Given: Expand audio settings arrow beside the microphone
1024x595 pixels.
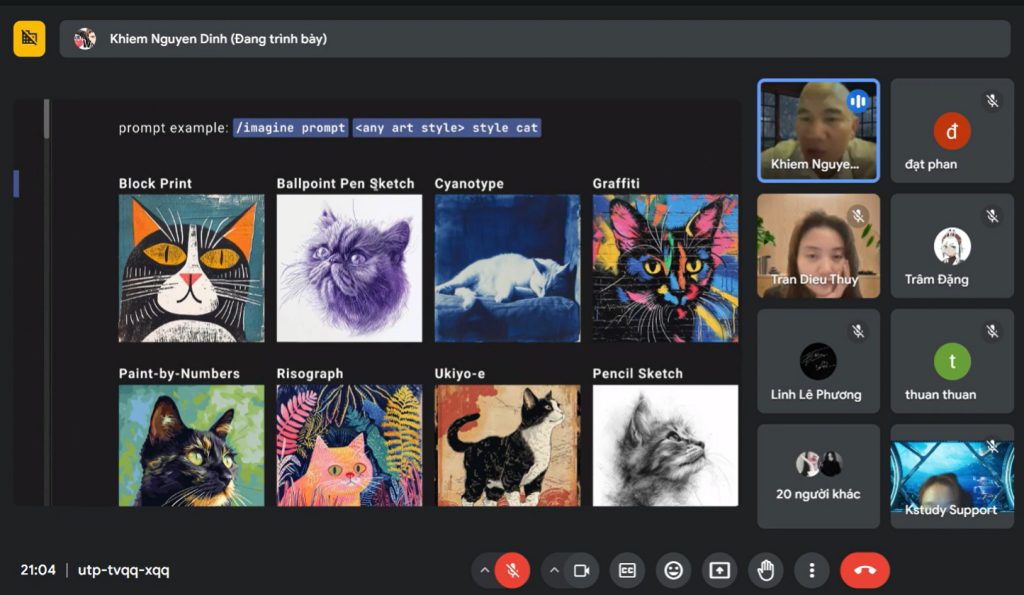Looking at the screenshot, I should [485, 570].
